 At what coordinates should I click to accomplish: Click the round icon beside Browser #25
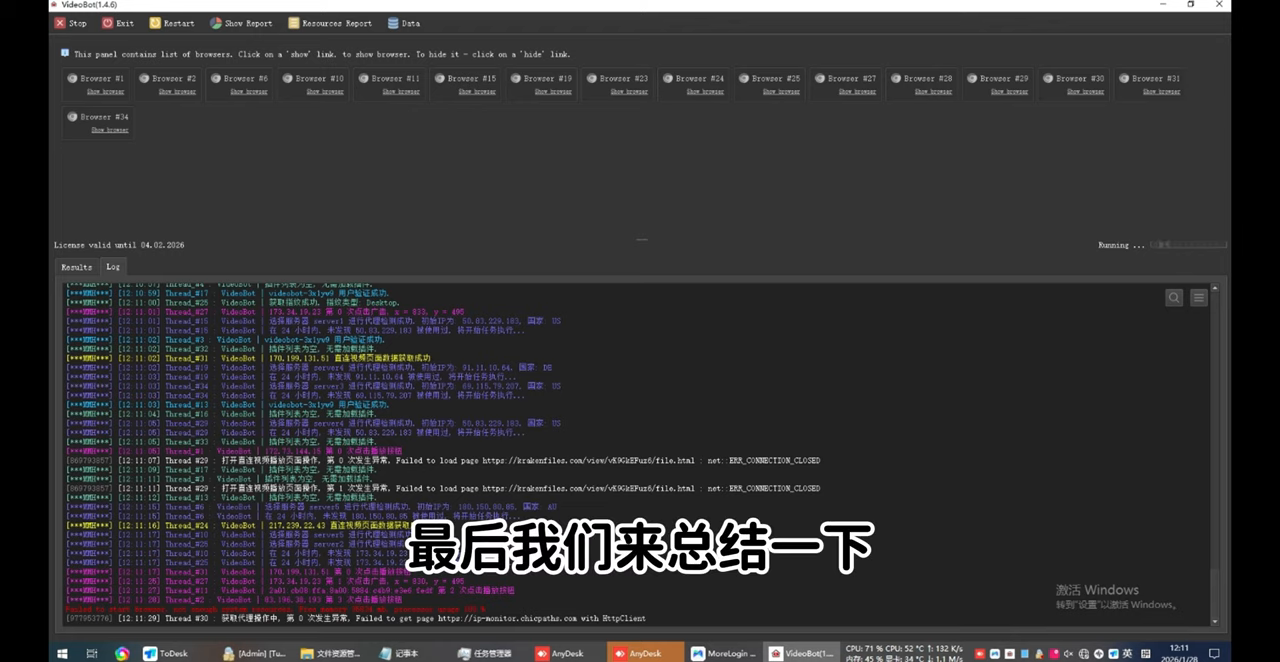tap(744, 78)
